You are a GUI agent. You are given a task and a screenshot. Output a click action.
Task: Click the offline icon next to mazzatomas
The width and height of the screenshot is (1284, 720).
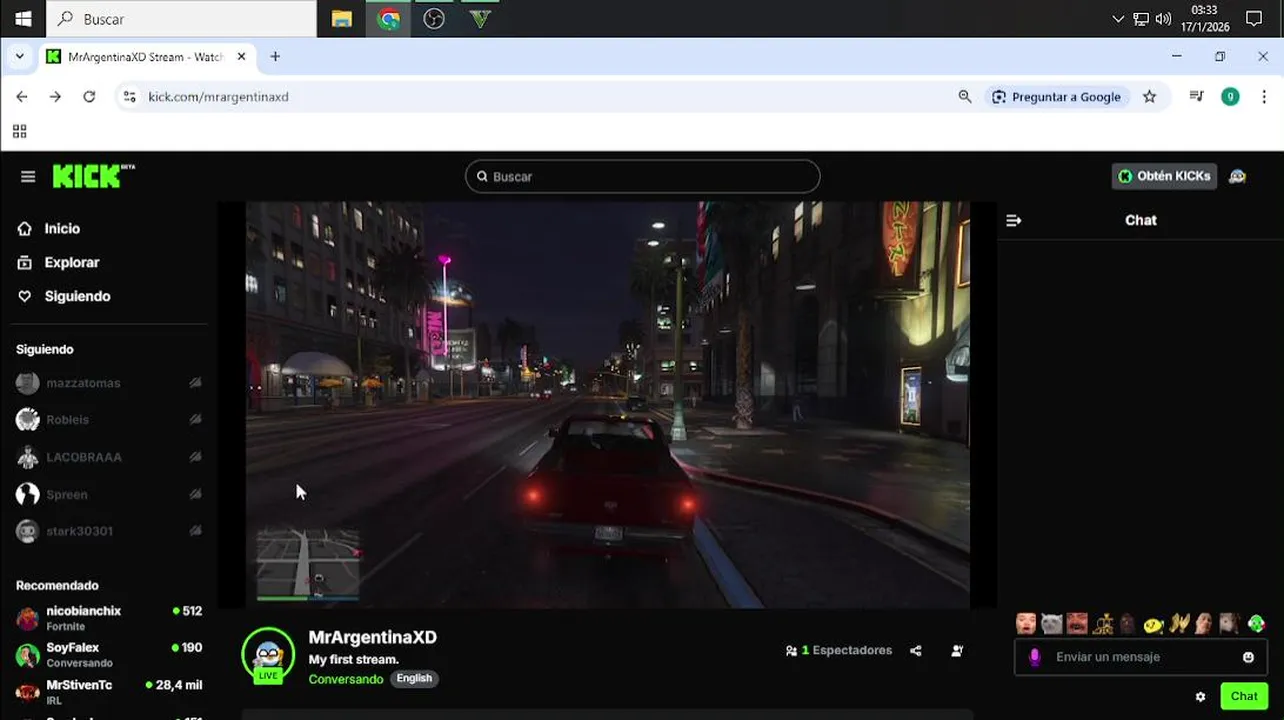pyautogui.click(x=195, y=383)
